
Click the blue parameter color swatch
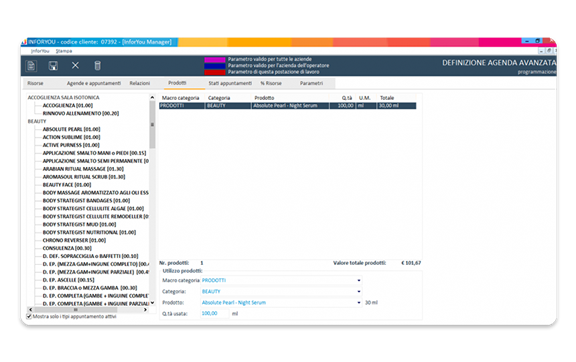pyautogui.click(x=215, y=66)
